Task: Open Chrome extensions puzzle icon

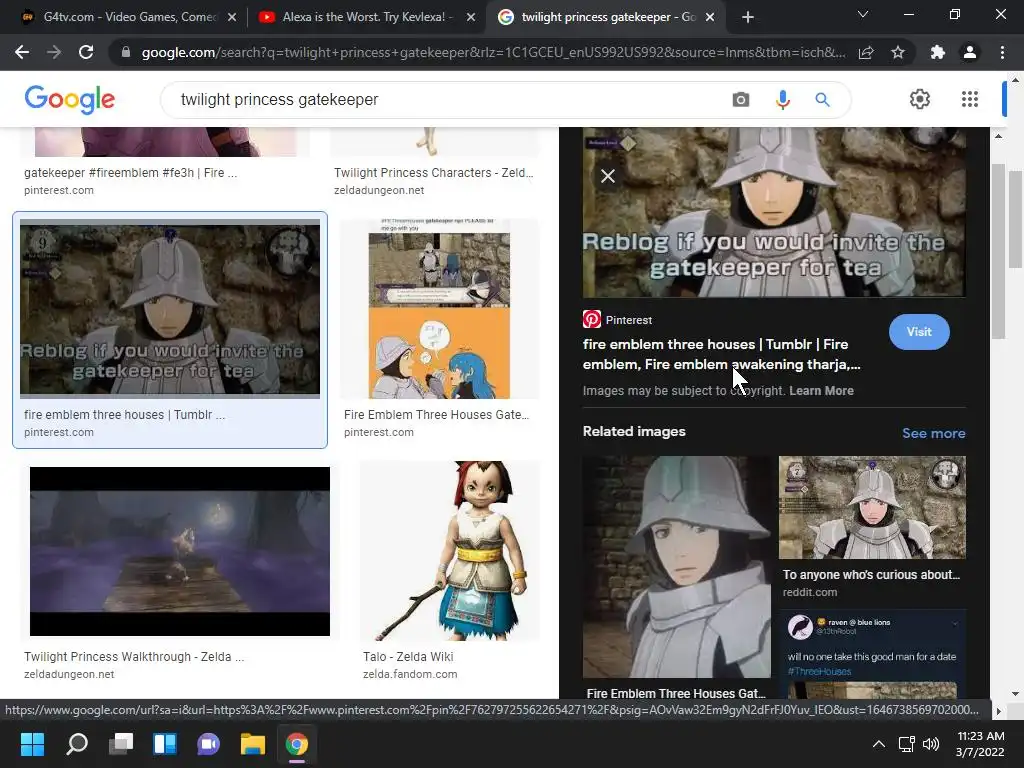Action: 938,52
